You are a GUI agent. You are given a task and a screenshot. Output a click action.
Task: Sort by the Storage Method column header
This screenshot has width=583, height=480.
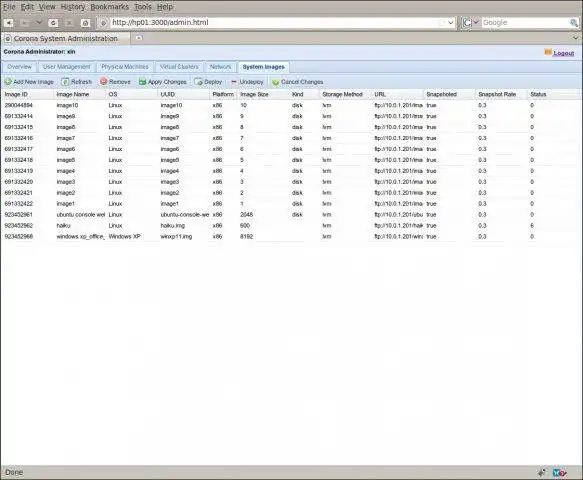pos(346,94)
